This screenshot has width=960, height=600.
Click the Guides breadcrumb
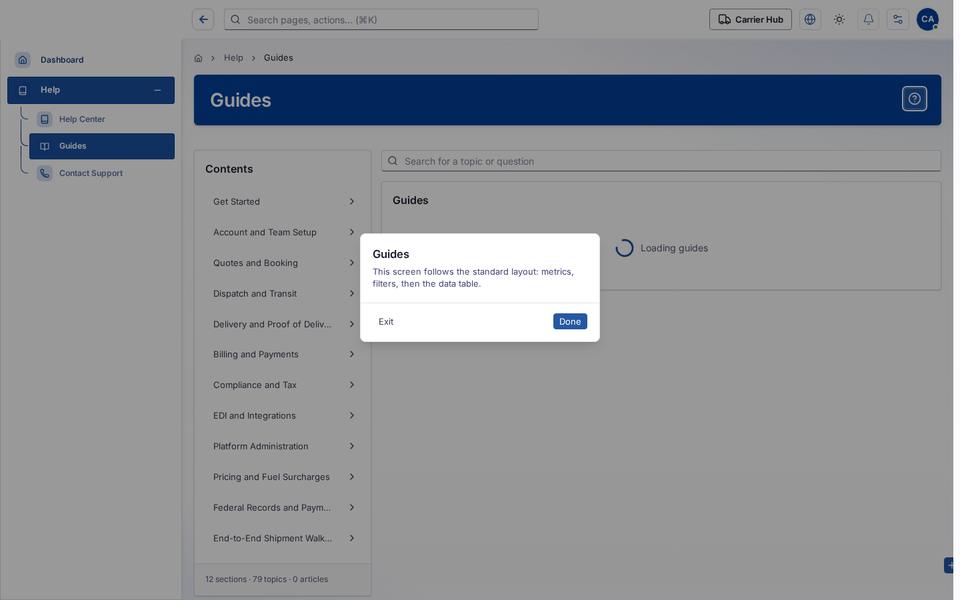click(278, 58)
